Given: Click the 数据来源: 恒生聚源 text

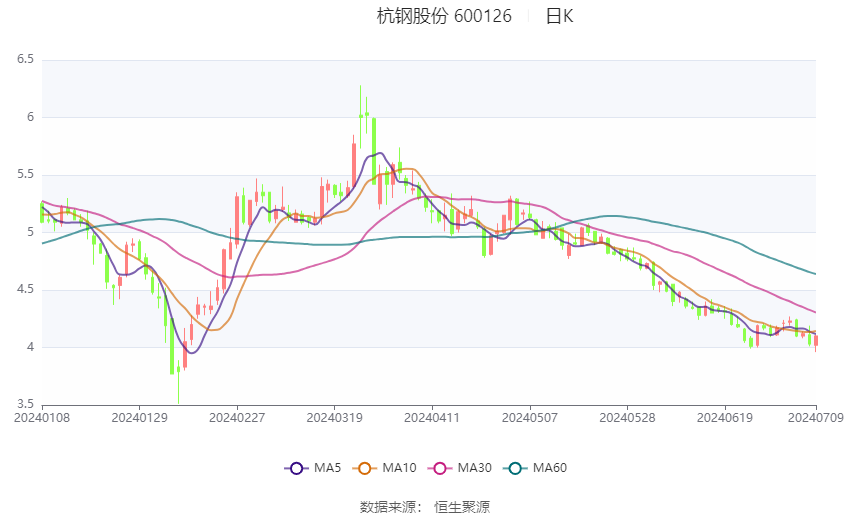Looking at the screenshot, I should point(424,507).
